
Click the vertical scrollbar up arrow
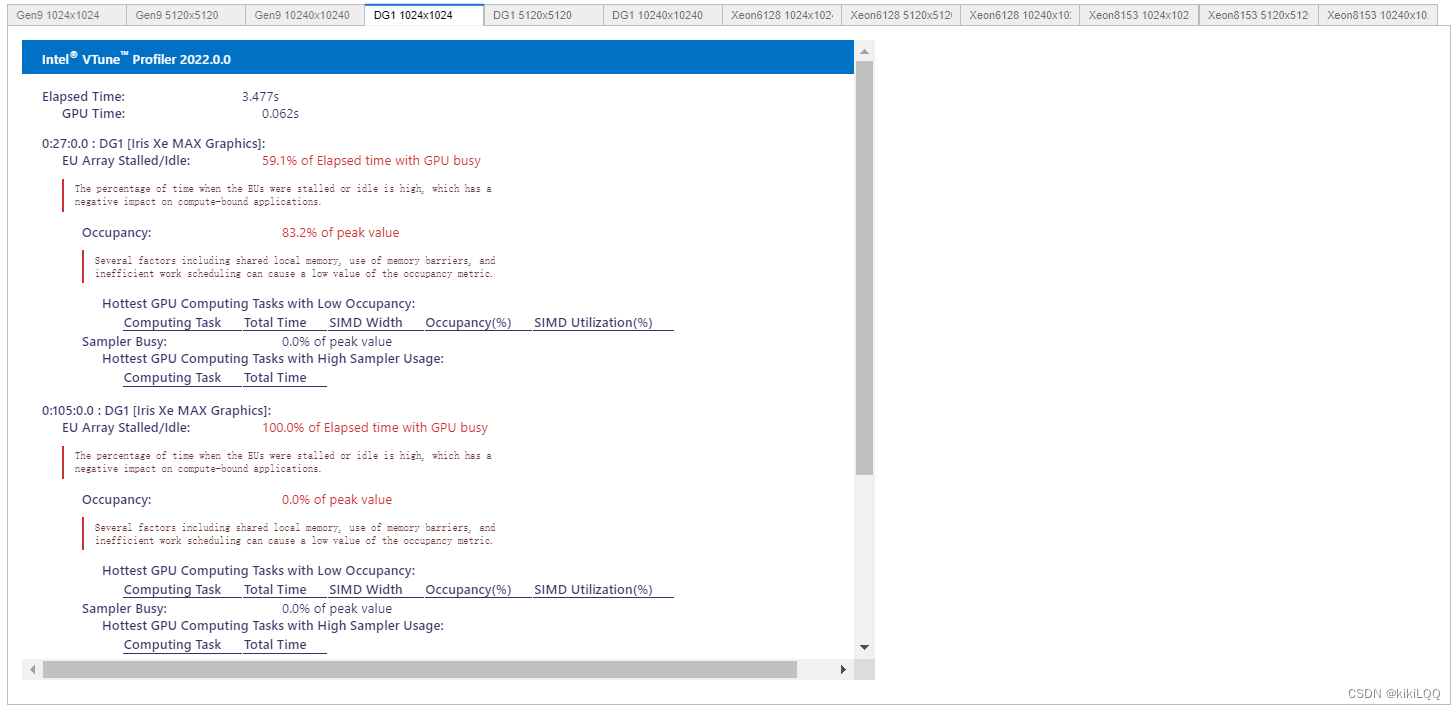click(x=865, y=49)
